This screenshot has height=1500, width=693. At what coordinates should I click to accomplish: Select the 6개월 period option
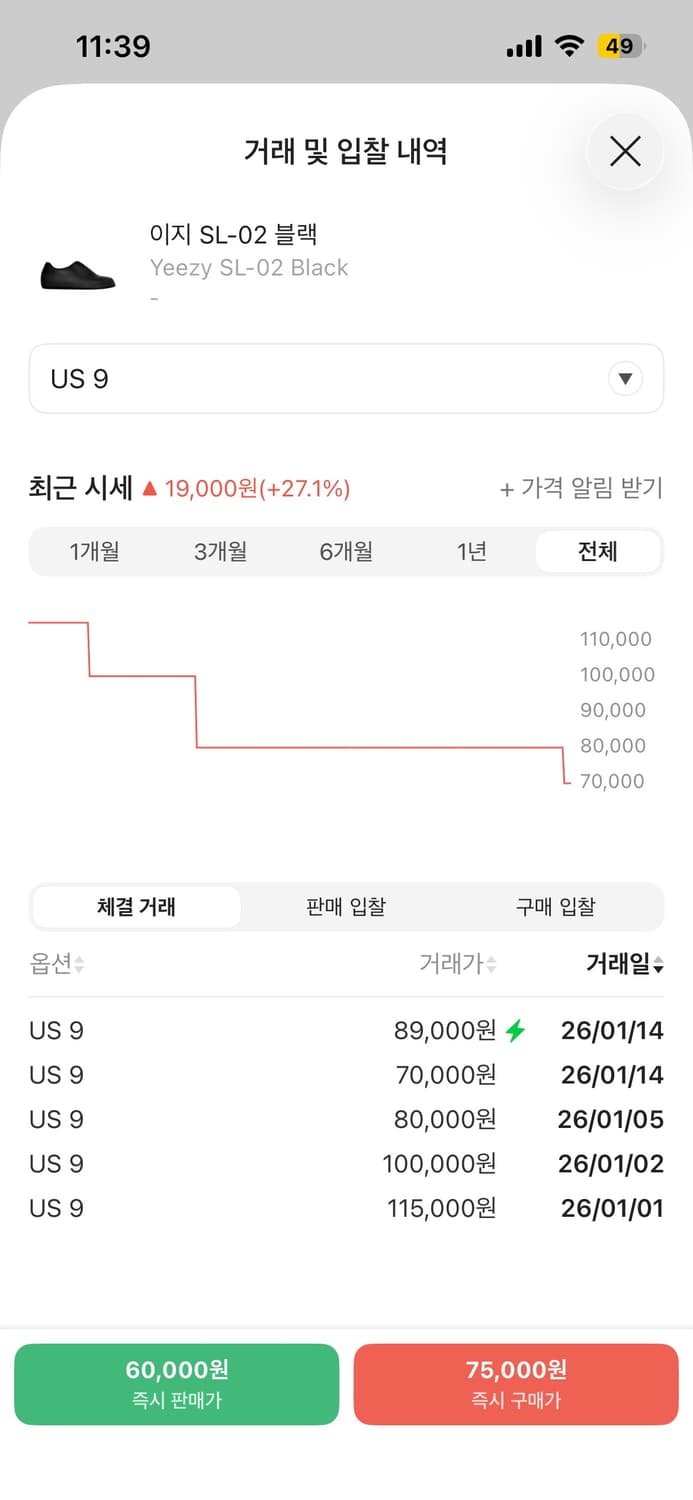click(346, 552)
